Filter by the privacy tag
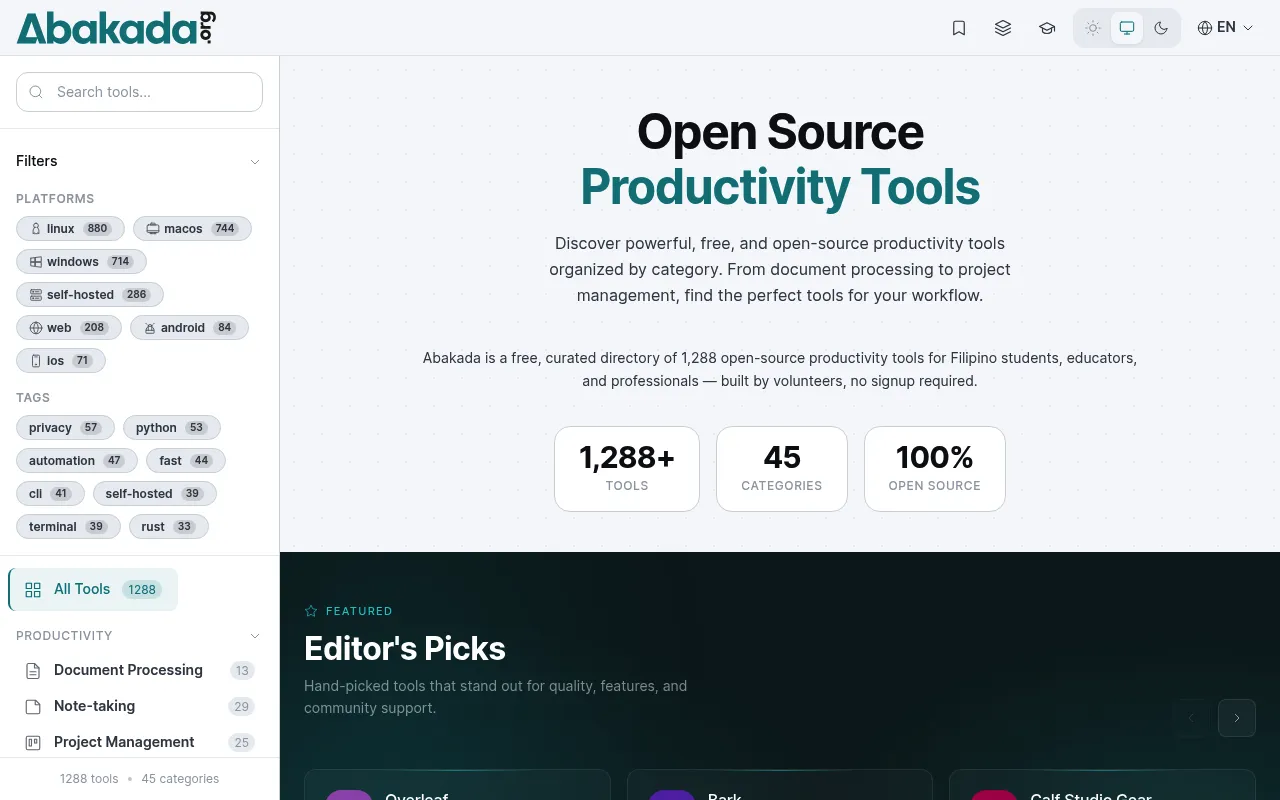This screenshot has height=800, width=1280. (65, 428)
